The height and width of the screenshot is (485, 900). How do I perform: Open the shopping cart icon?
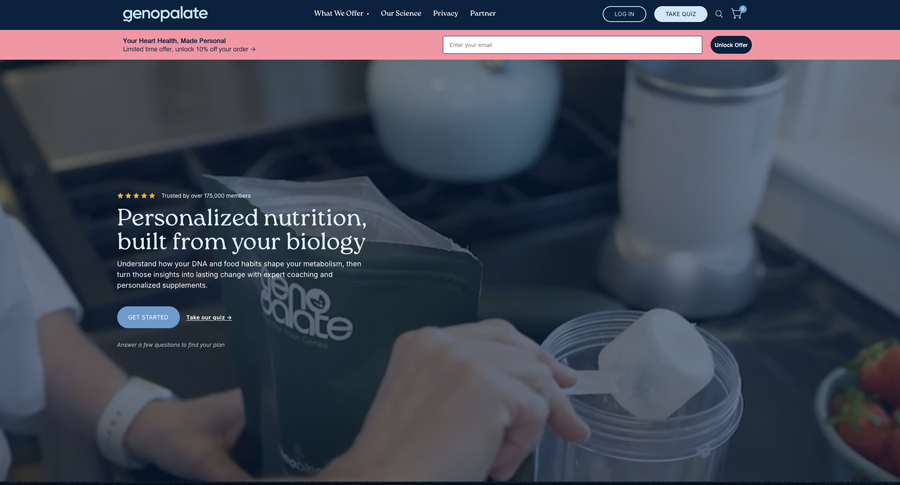[736, 14]
